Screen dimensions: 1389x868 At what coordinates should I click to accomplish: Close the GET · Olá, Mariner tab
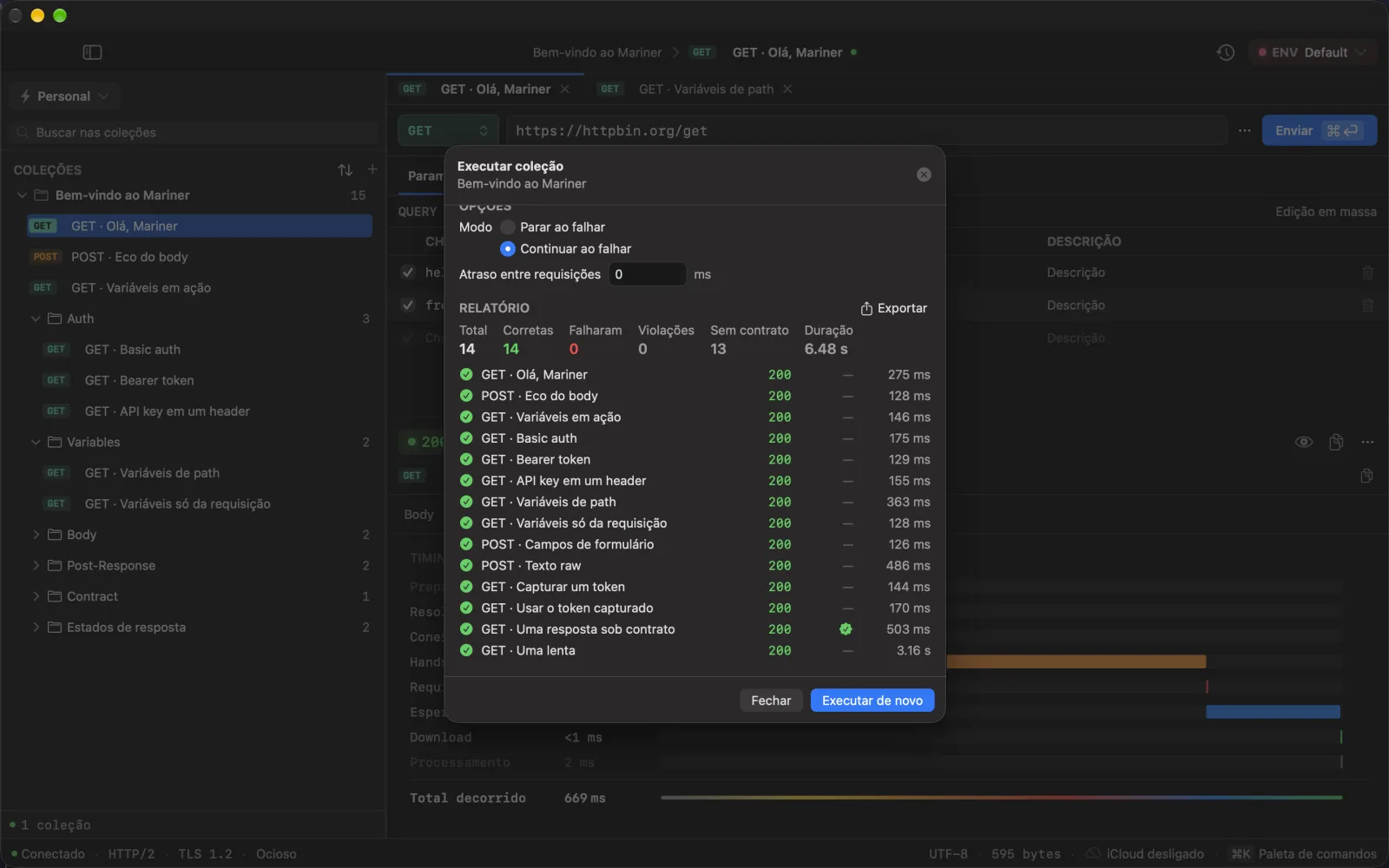(565, 89)
